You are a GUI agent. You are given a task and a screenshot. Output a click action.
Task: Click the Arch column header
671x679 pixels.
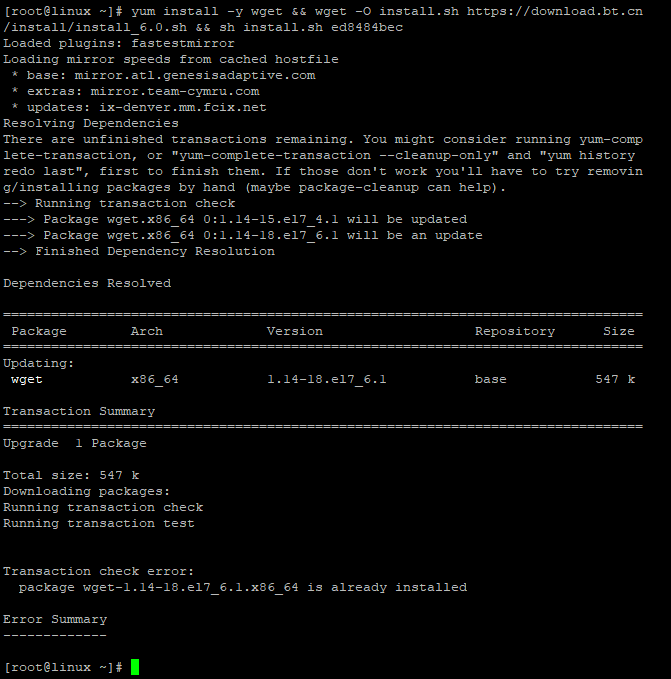point(146,331)
